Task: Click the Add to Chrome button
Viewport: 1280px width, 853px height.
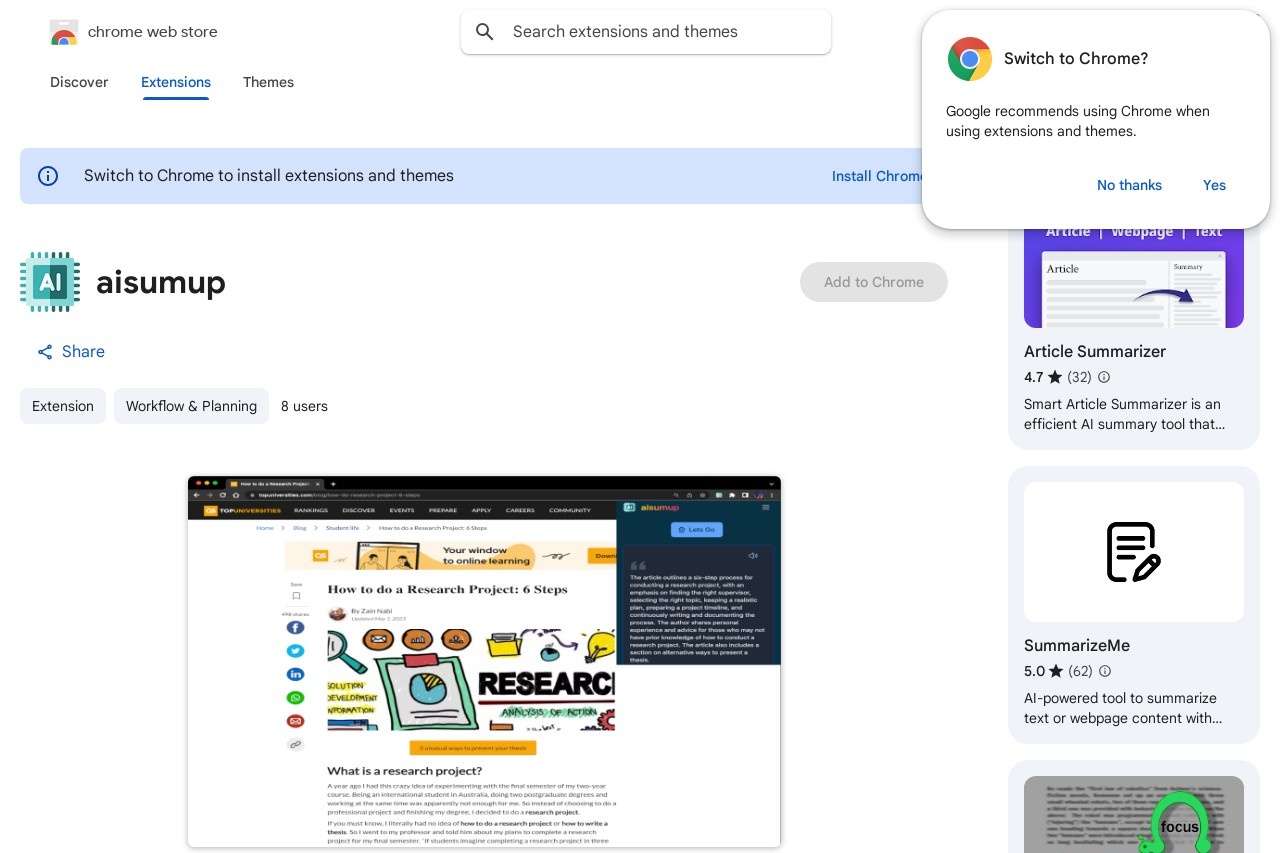Action: [874, 282]
